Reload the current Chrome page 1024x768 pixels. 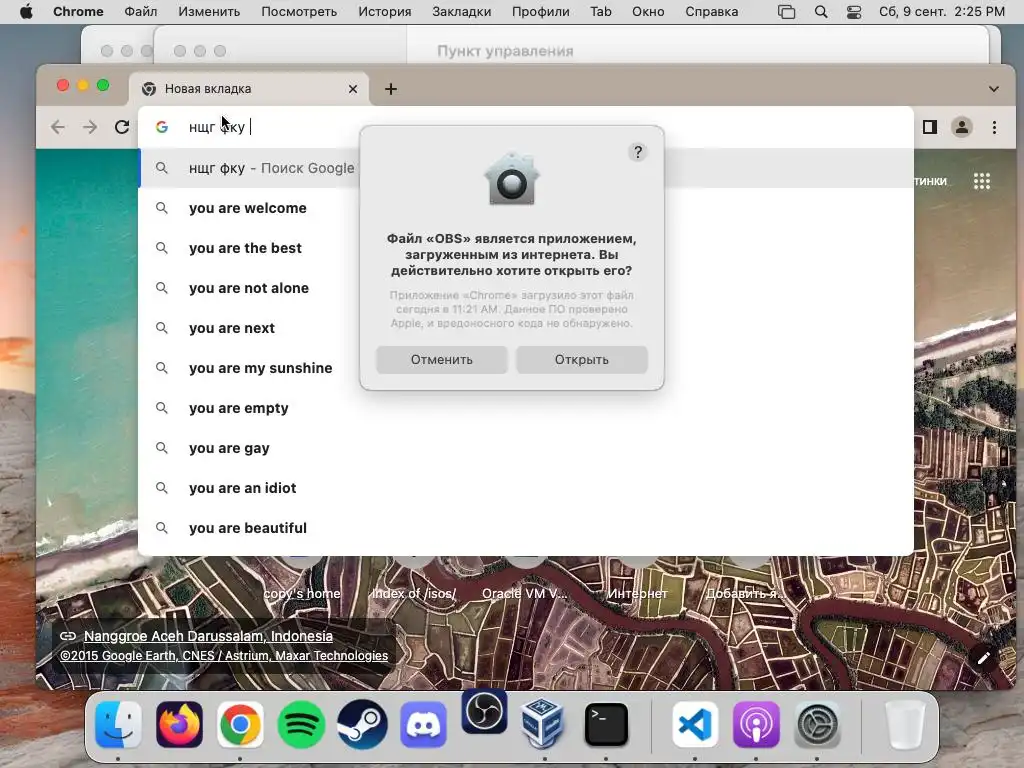[x=122, y=127]
